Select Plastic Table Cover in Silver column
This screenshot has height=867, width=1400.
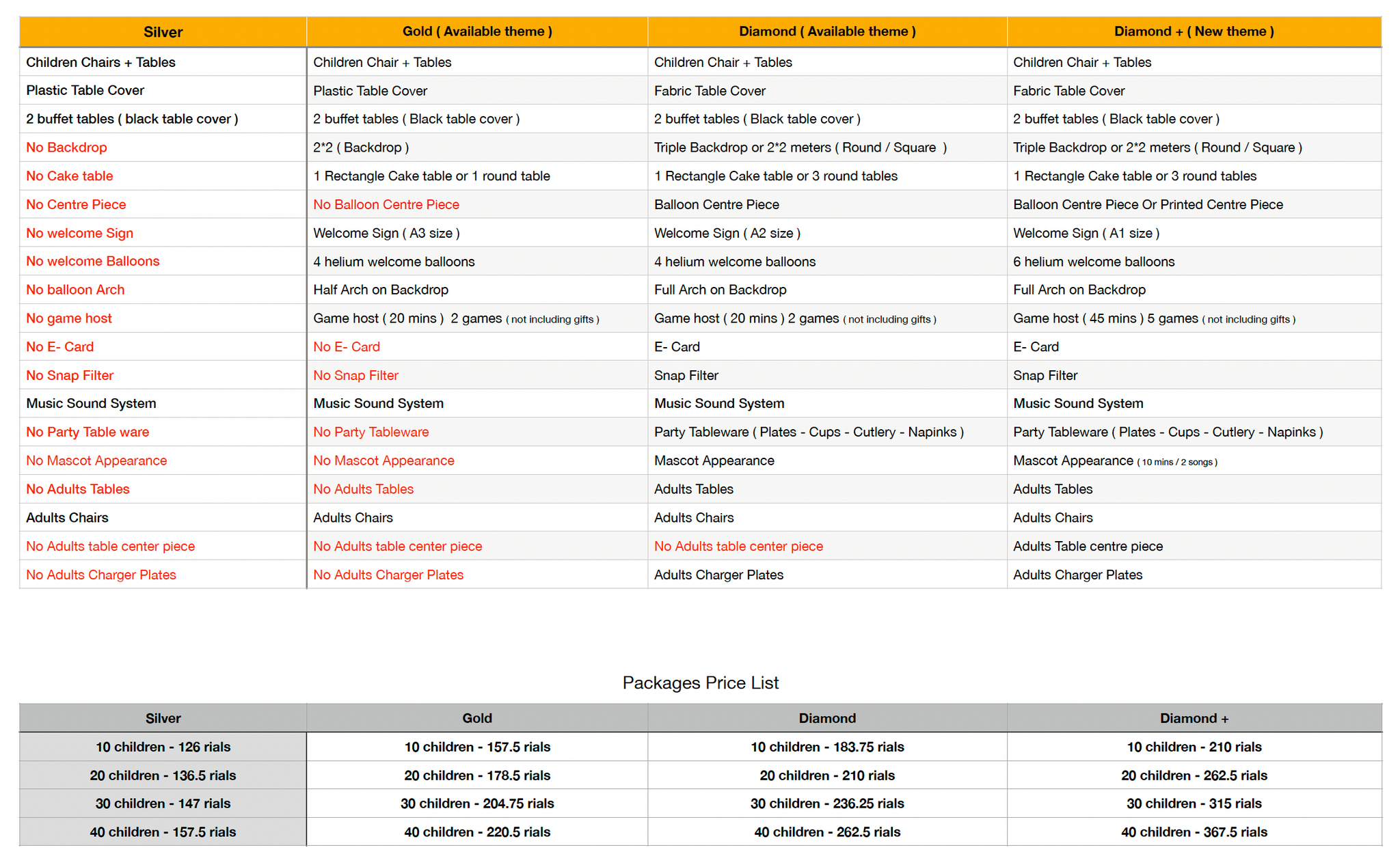tap(85, 90)
